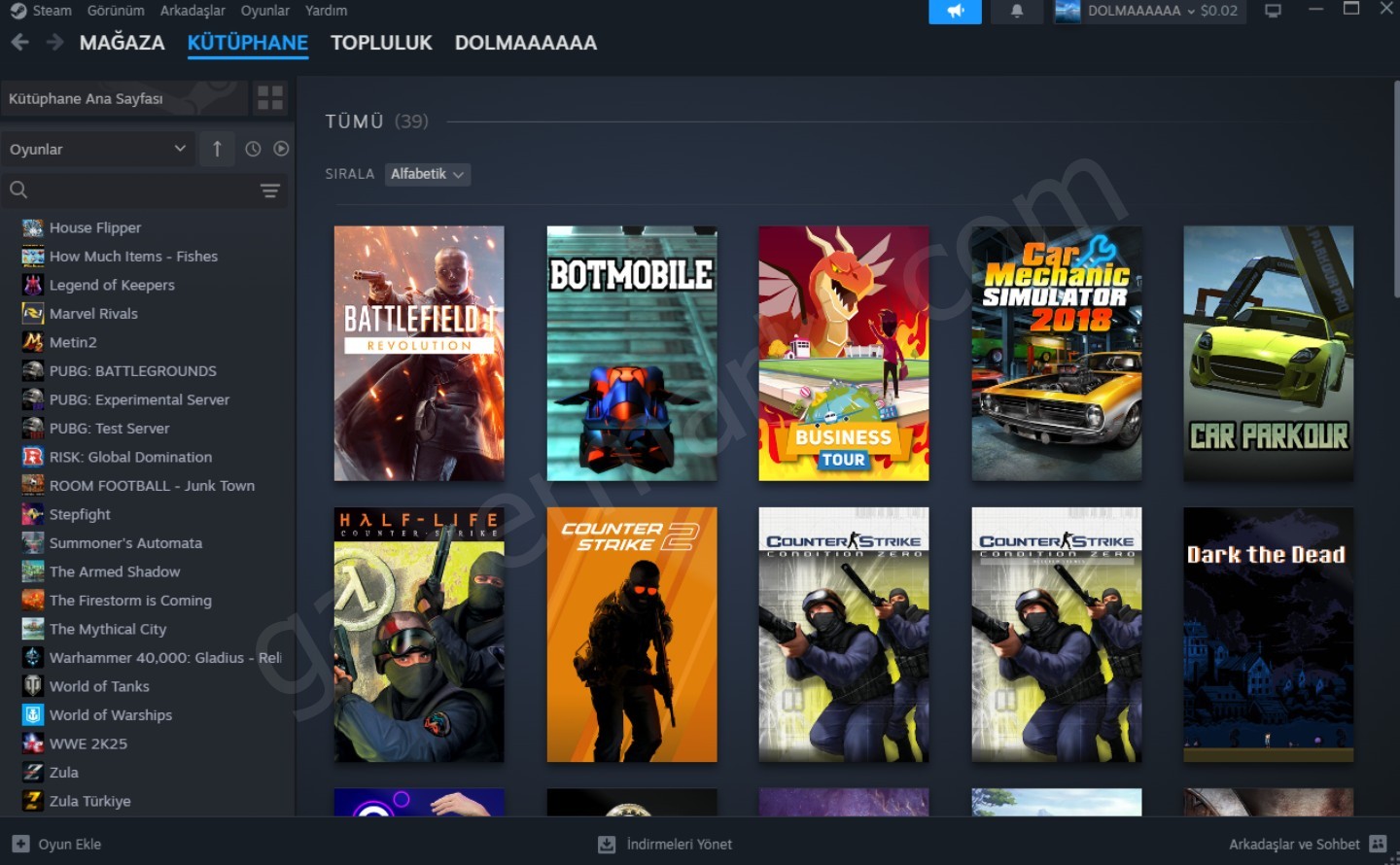Click the World of Tanks game icon

click(33, 686)
